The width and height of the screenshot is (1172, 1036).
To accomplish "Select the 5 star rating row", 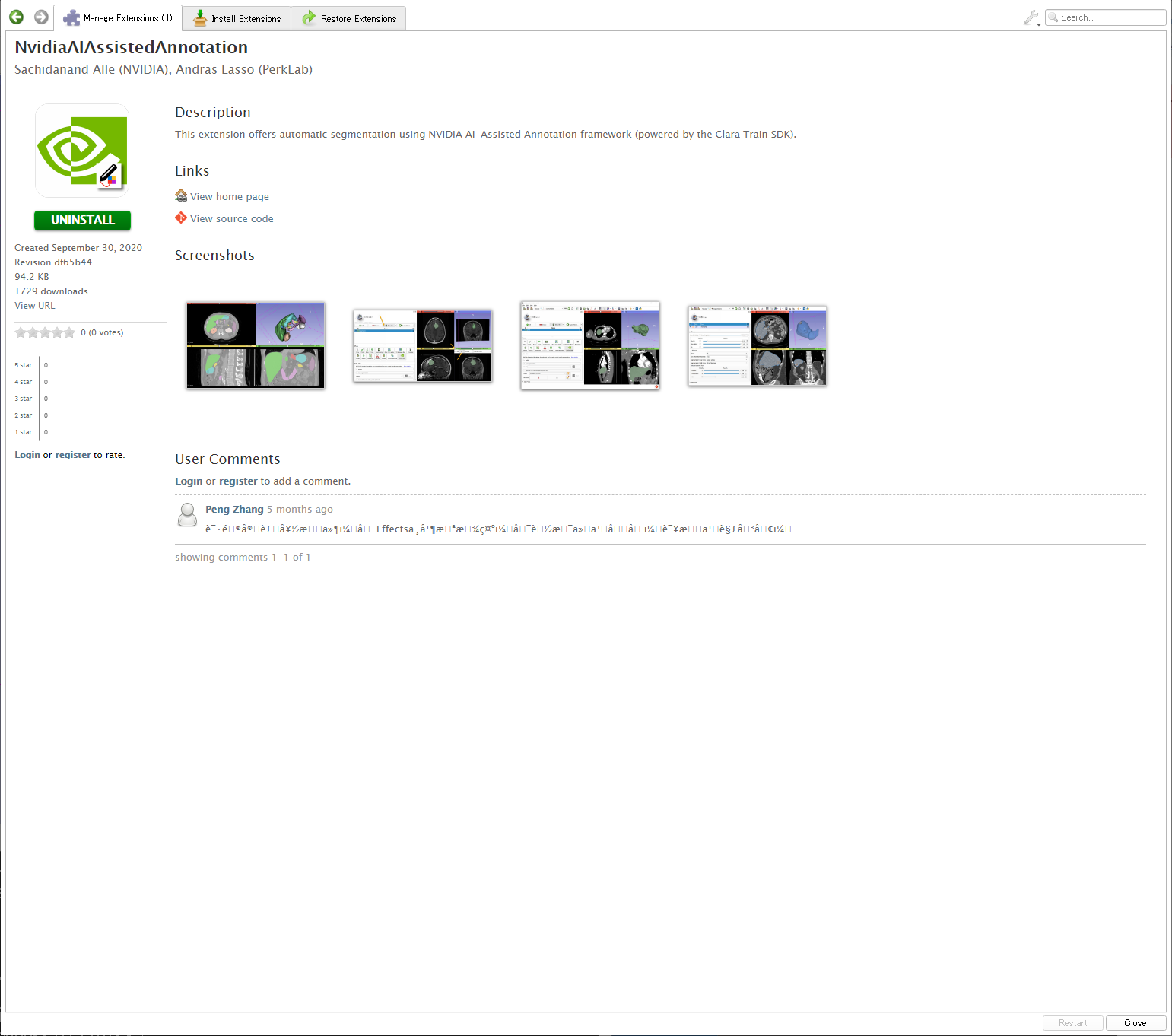I will [x=31, y=365].
